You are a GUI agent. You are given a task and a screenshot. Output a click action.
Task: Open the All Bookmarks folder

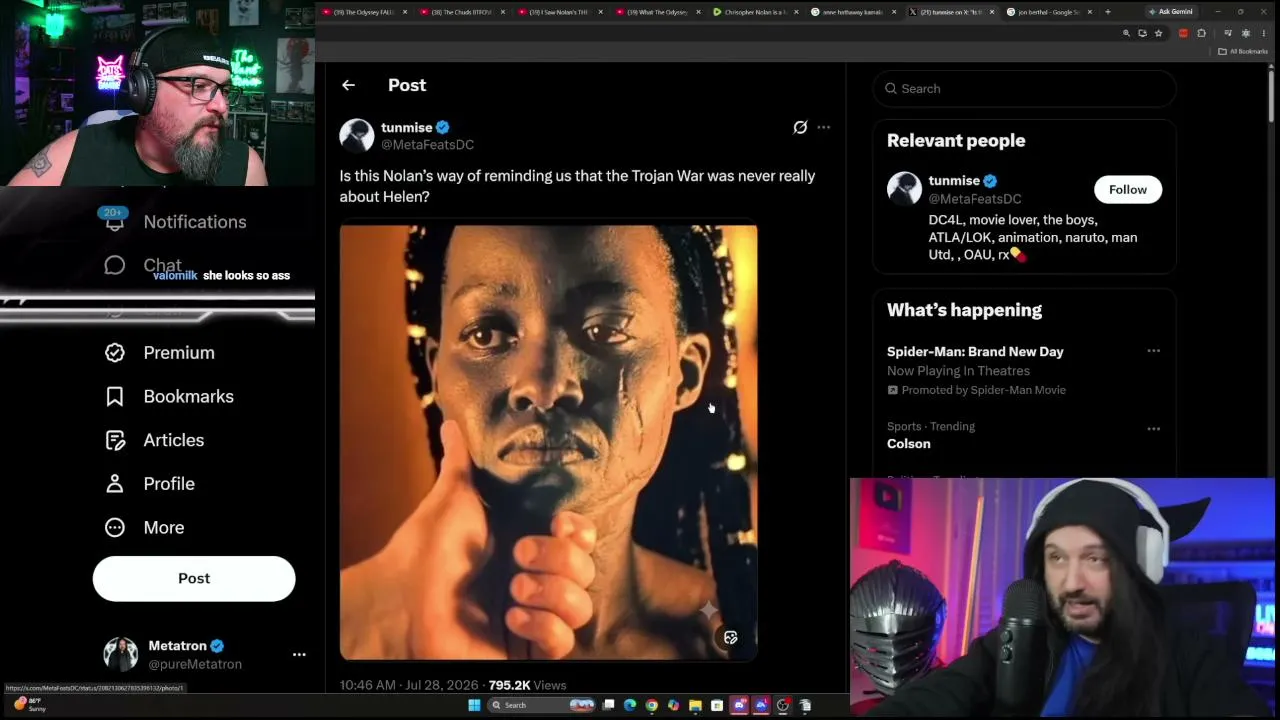coord(1243,51)
